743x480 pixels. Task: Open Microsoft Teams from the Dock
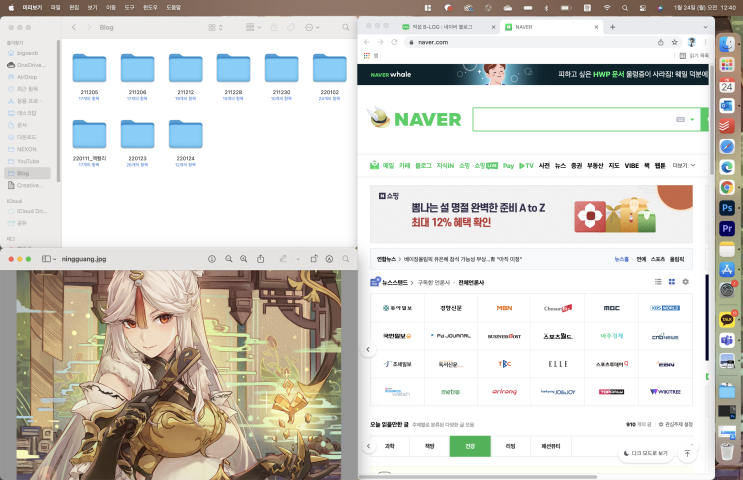click(x=727, y=340)
